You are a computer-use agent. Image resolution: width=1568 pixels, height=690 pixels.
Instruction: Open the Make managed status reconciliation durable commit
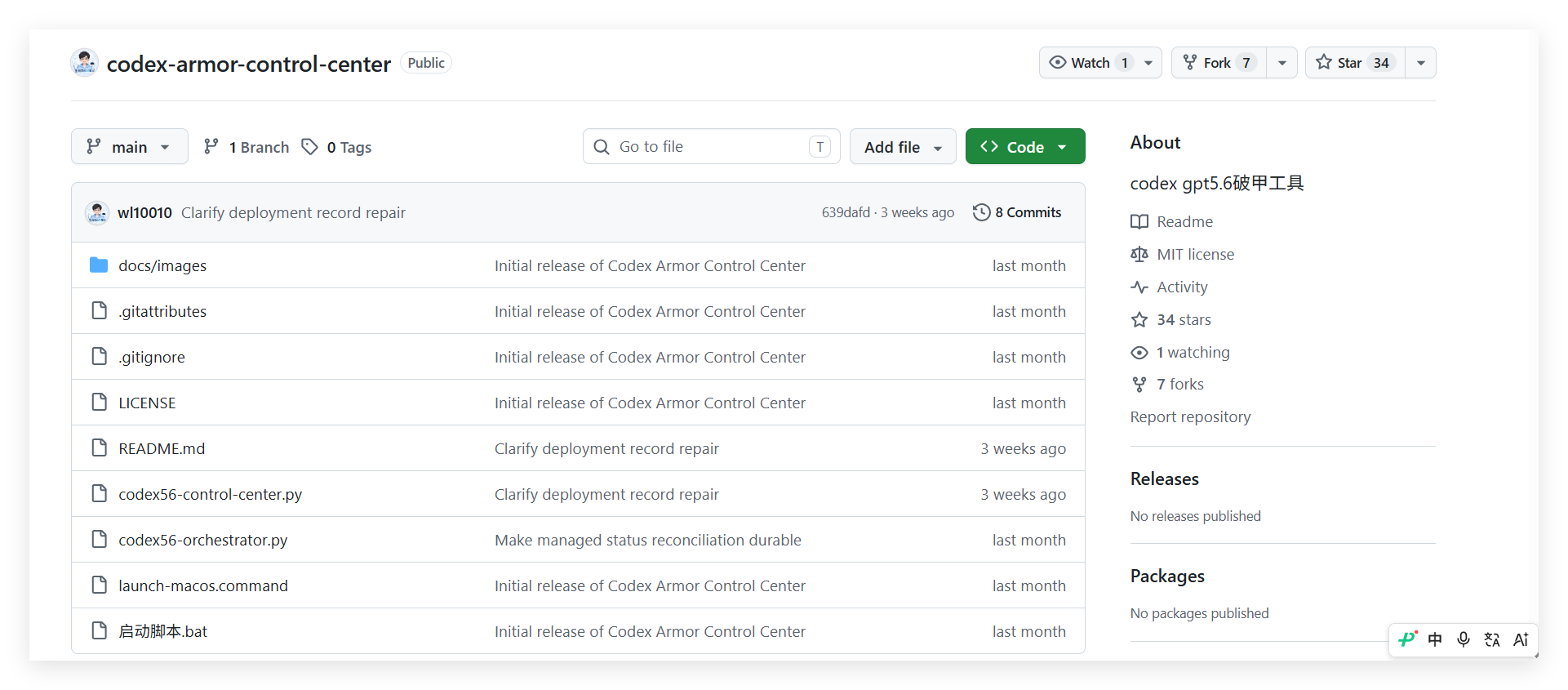(648, 540)
